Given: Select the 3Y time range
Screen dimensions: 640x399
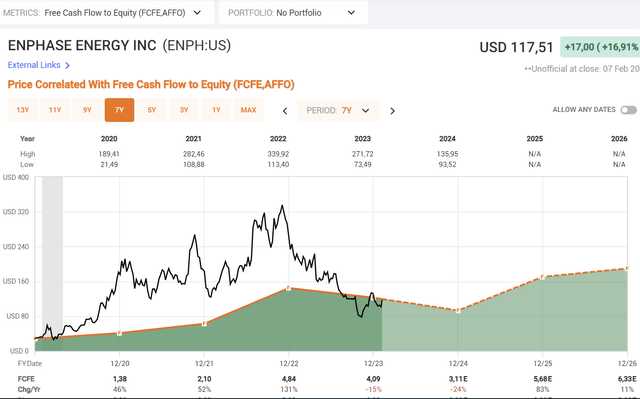Looking at the screenshot, I should 184,110.
